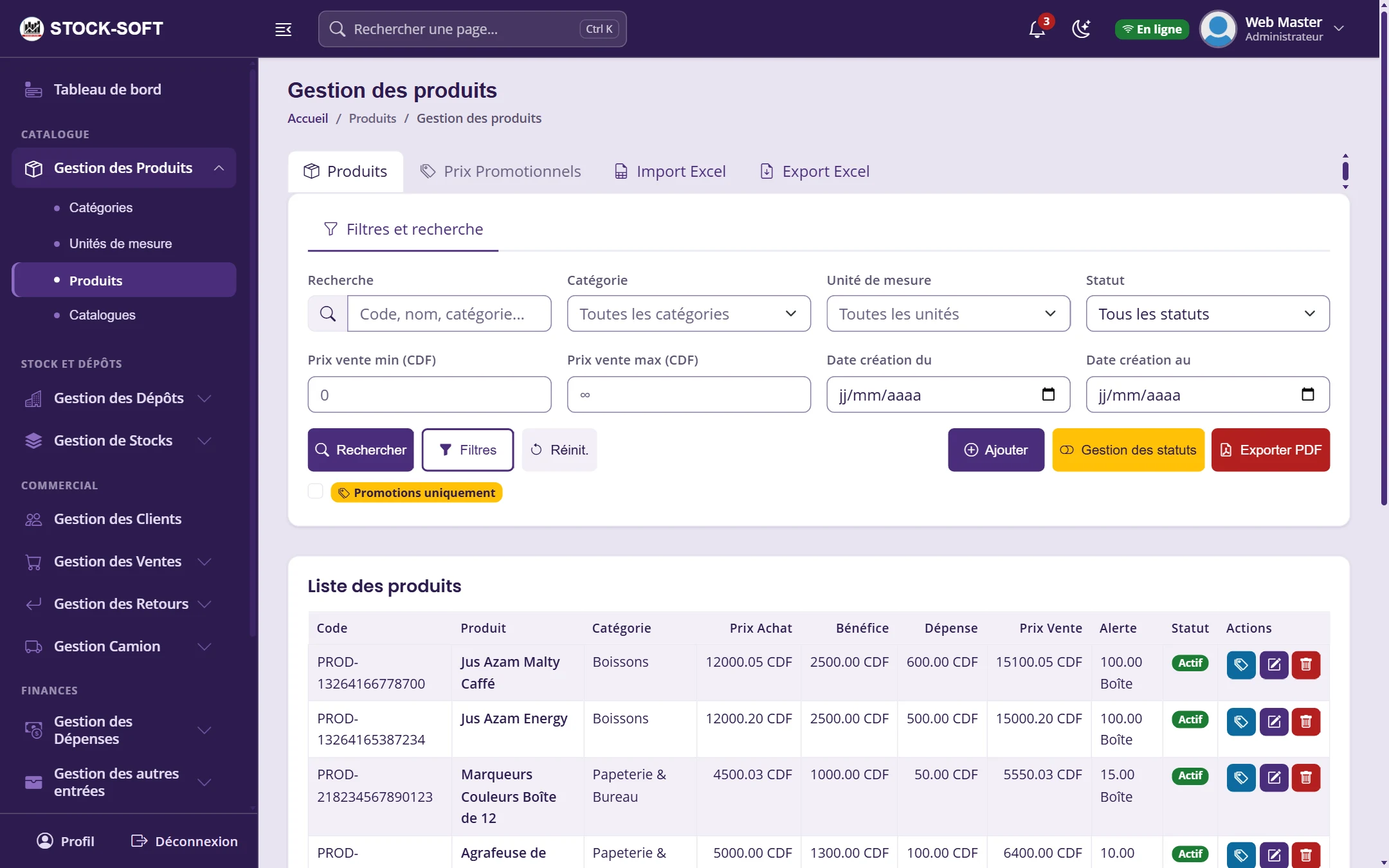Click Actif status badge for Marqueurs Couleurs
This screenshot has height=868, width=1389.
pos(1190,776)
